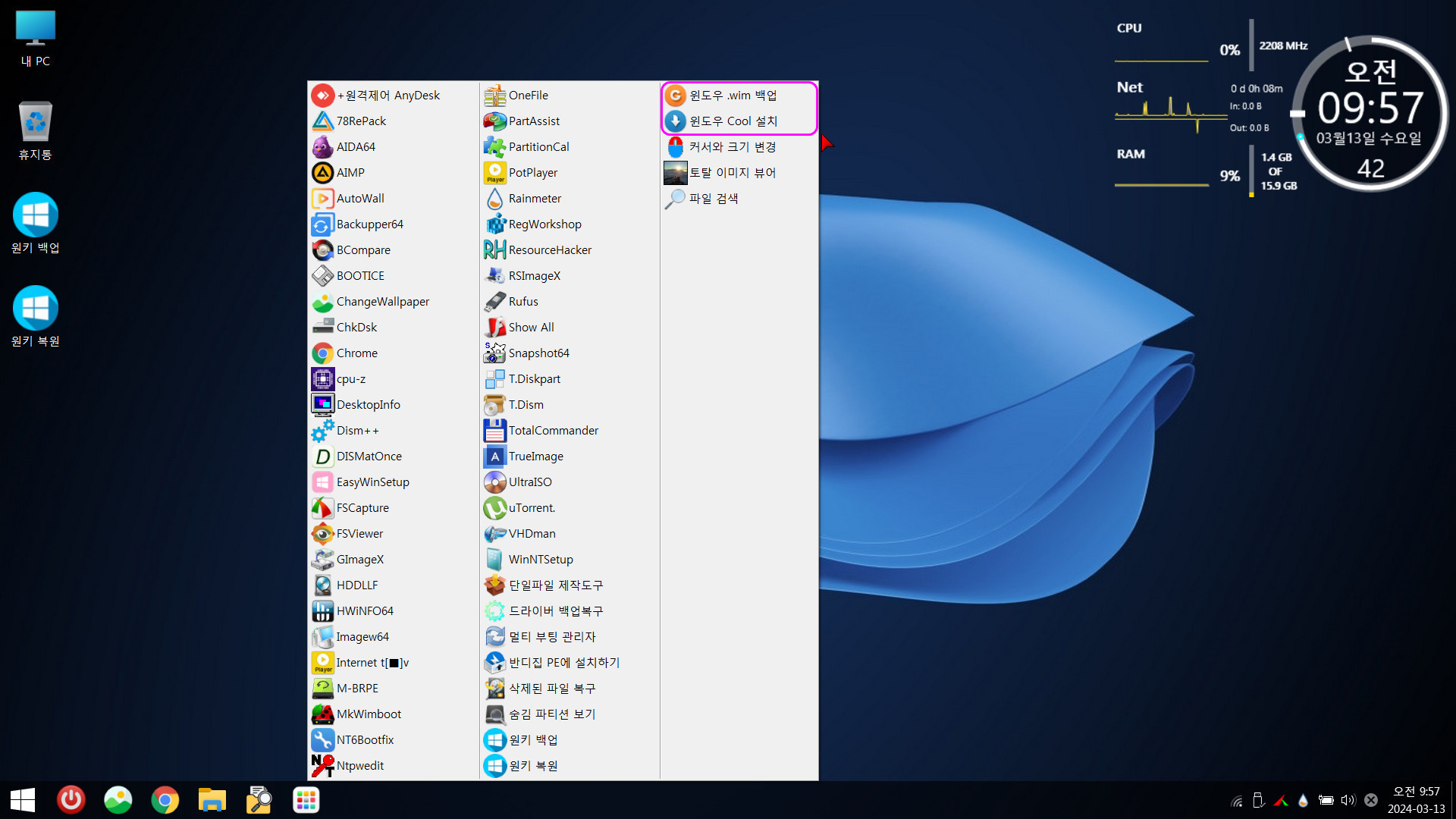Image resolution: width=1456 pixels, height=819 pixels.
Task: Open FSCapture screen capture tool
Action: tap(393, 507)
